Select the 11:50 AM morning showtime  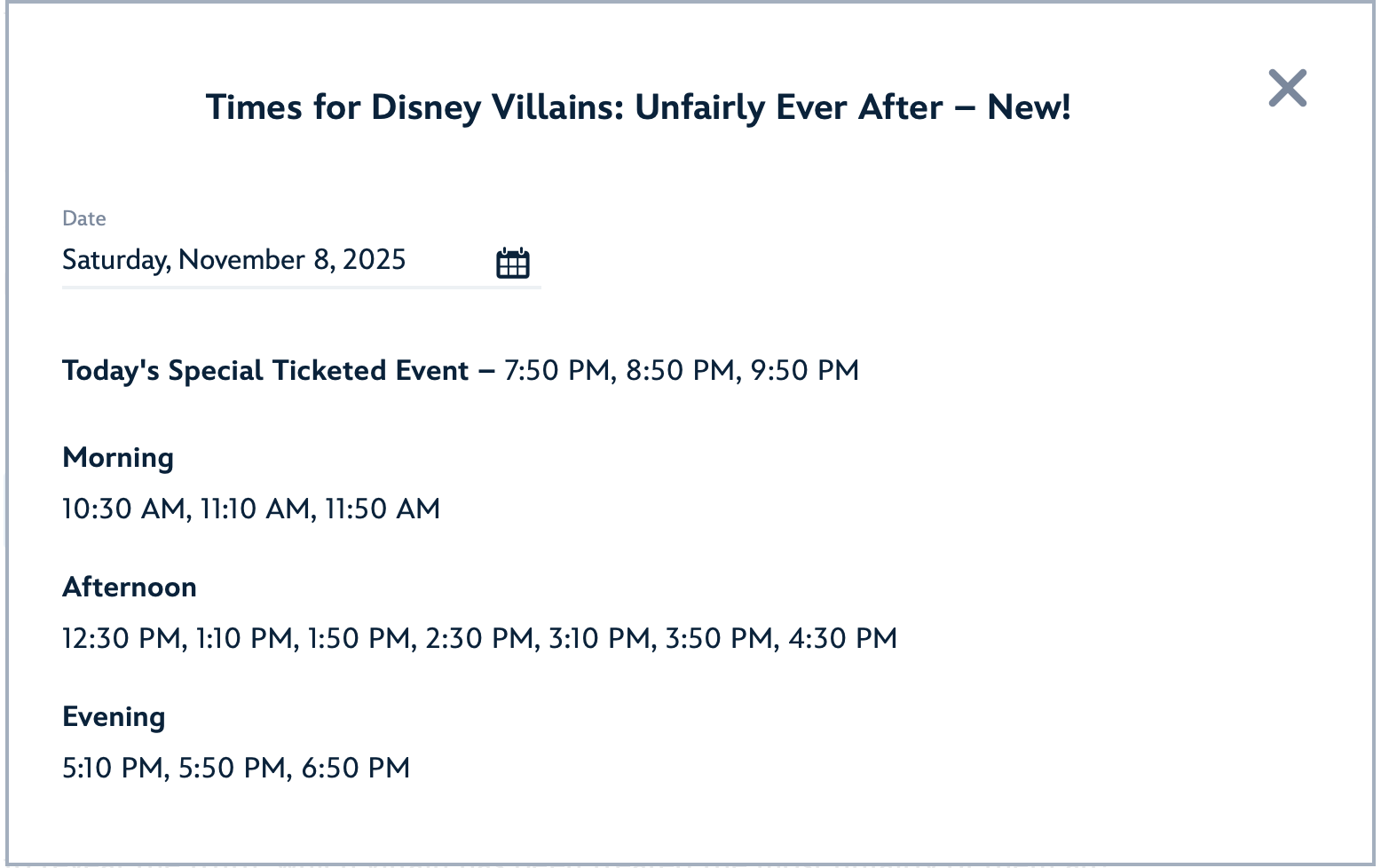(x=383, y=509)
